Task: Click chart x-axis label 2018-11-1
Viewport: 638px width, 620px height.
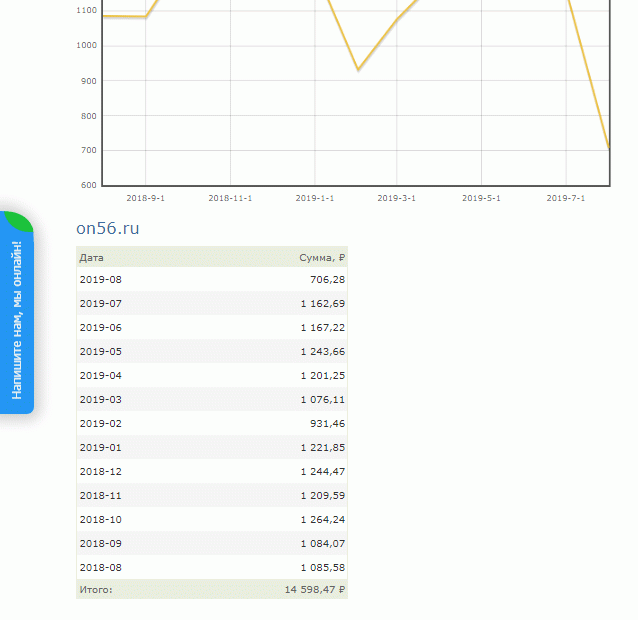Action: coord(230,198)
